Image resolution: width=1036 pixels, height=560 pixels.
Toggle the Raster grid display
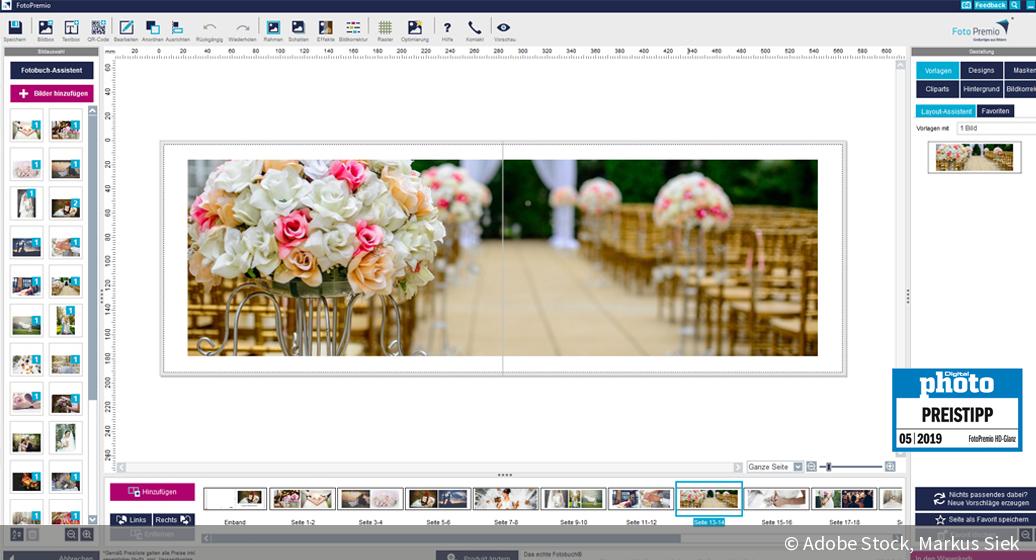coord(384,28)
